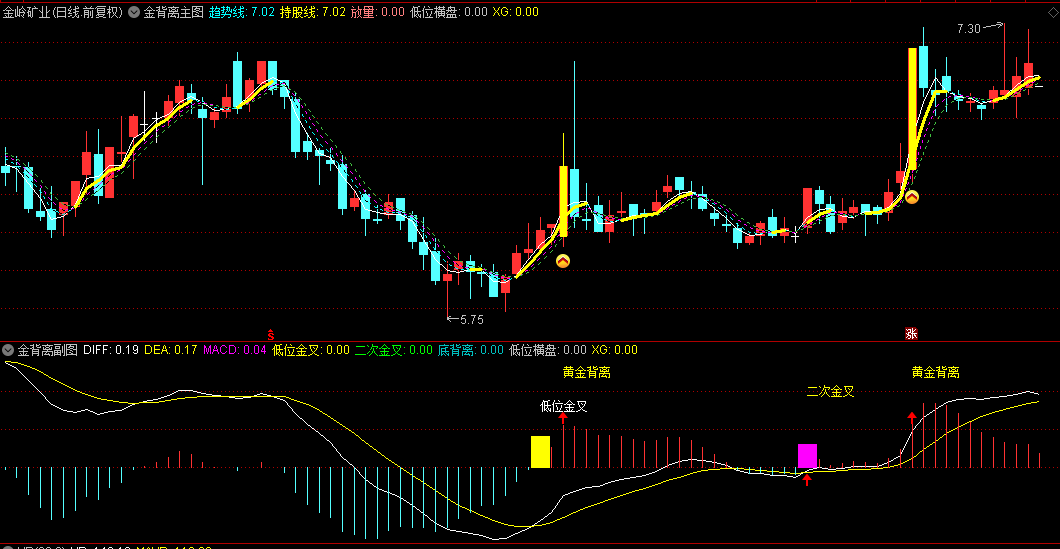The image size is (1060, 549).
Task: Click the 金岭矿业(日线.前复权) stock title
Action: point(62,11)
